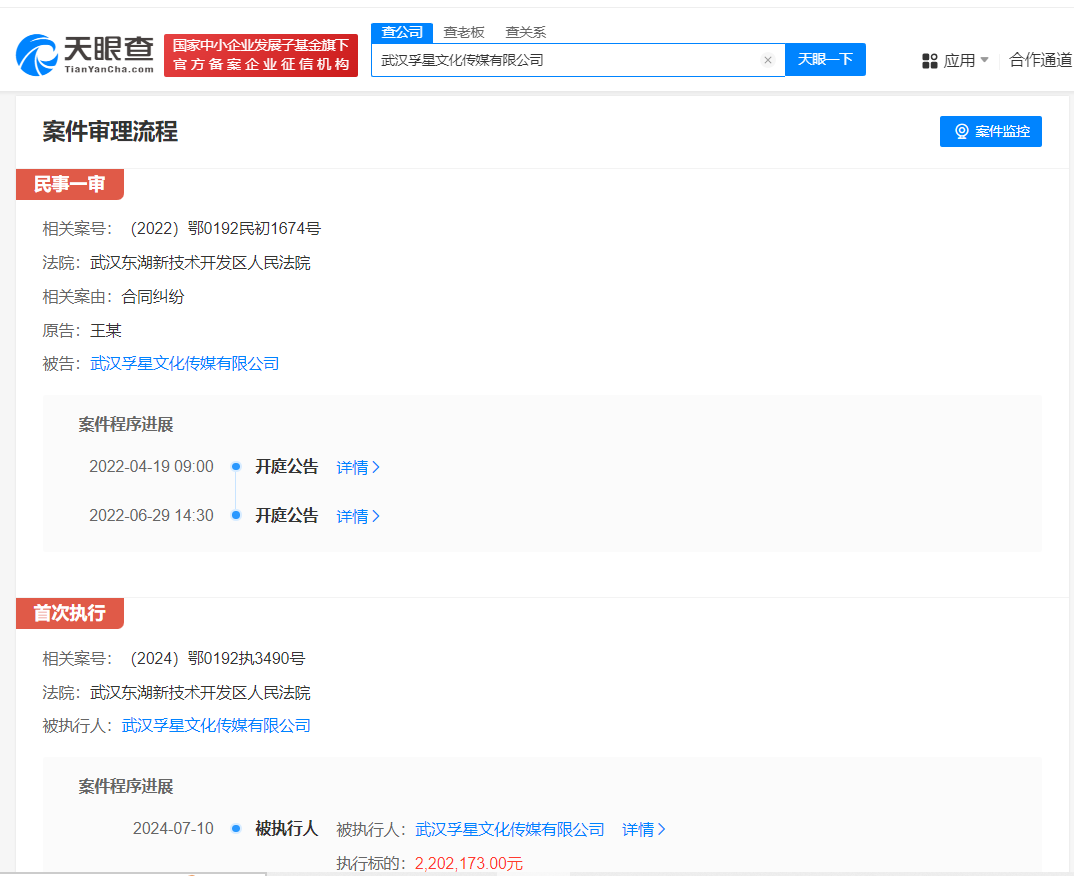
Task: Click the 被执行人 company link under 首次执行
Action: point(216,725)
